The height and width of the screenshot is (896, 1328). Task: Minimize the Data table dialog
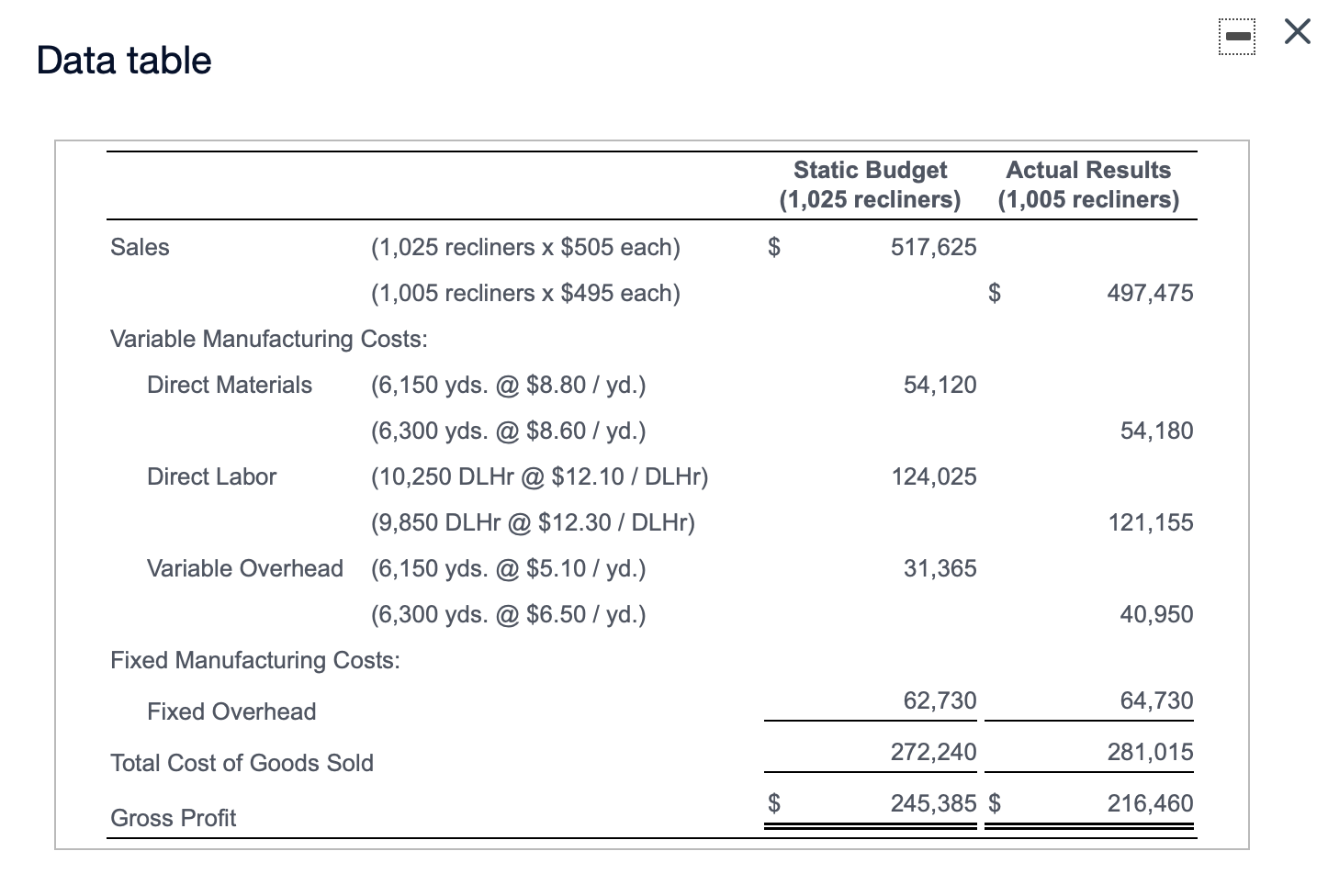click(x=1238, y=36)
